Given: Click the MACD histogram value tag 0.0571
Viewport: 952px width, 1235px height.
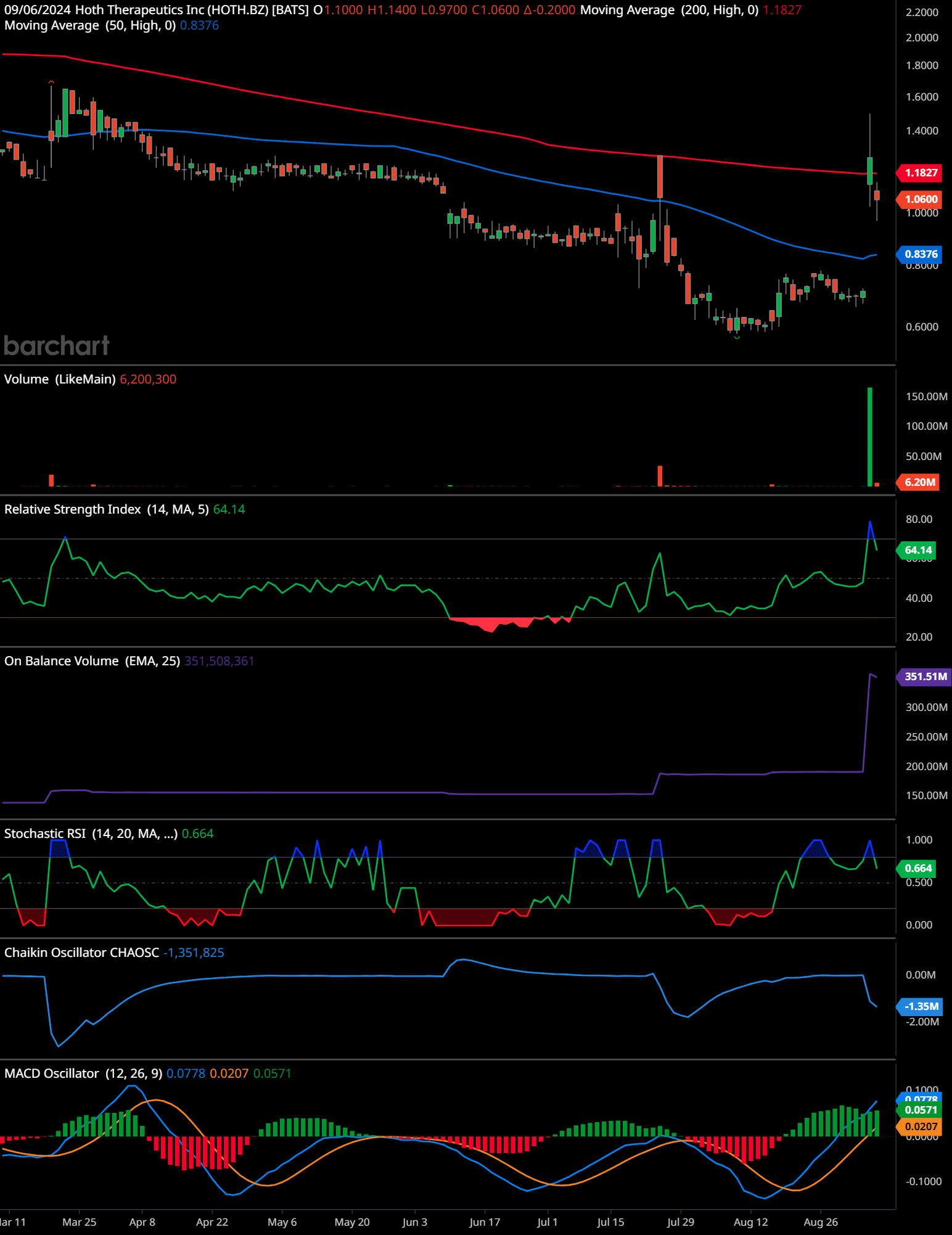Looking at the screenshot, I should coord(921,1110).
